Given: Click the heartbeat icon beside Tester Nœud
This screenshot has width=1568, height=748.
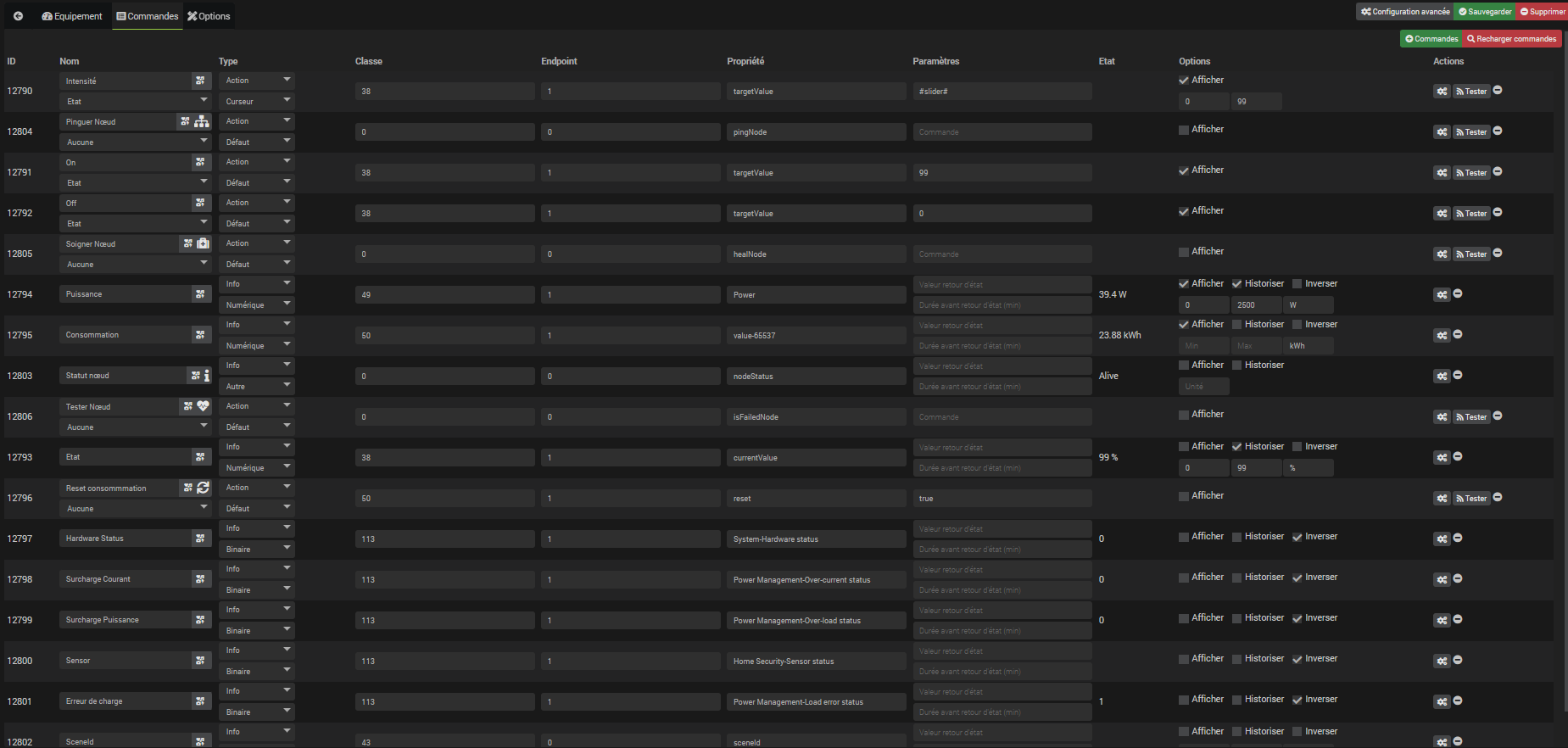Looking at the screenshot, I should 203,406.
